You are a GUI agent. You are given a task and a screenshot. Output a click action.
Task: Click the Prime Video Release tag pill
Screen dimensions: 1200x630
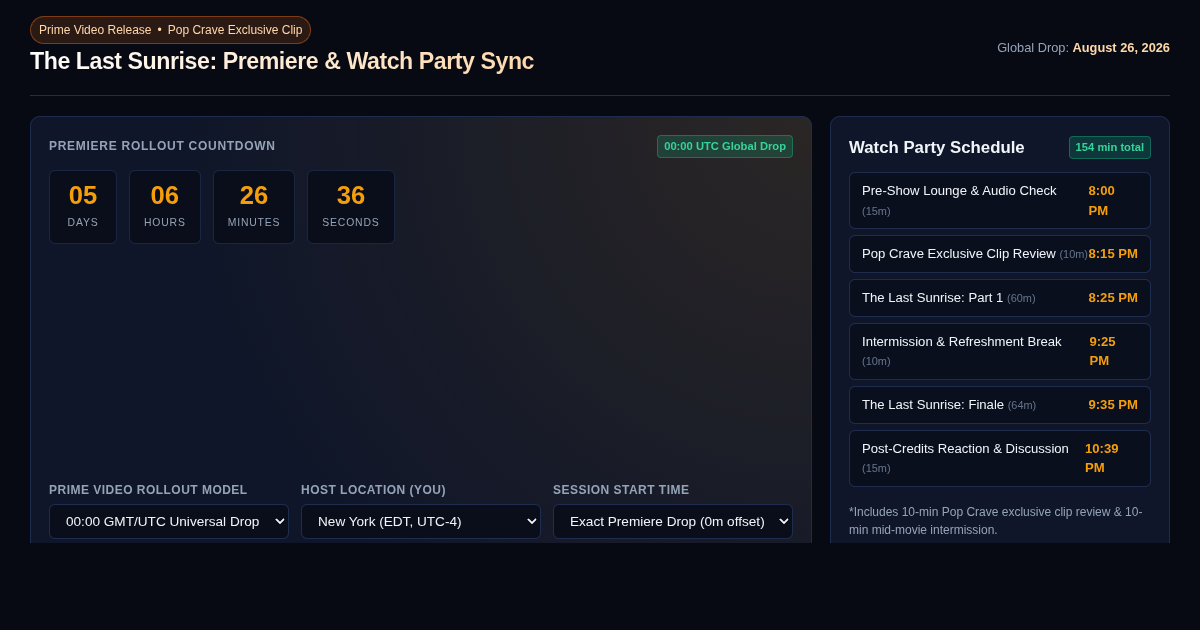pyautogui.click(x=170, y=30)
